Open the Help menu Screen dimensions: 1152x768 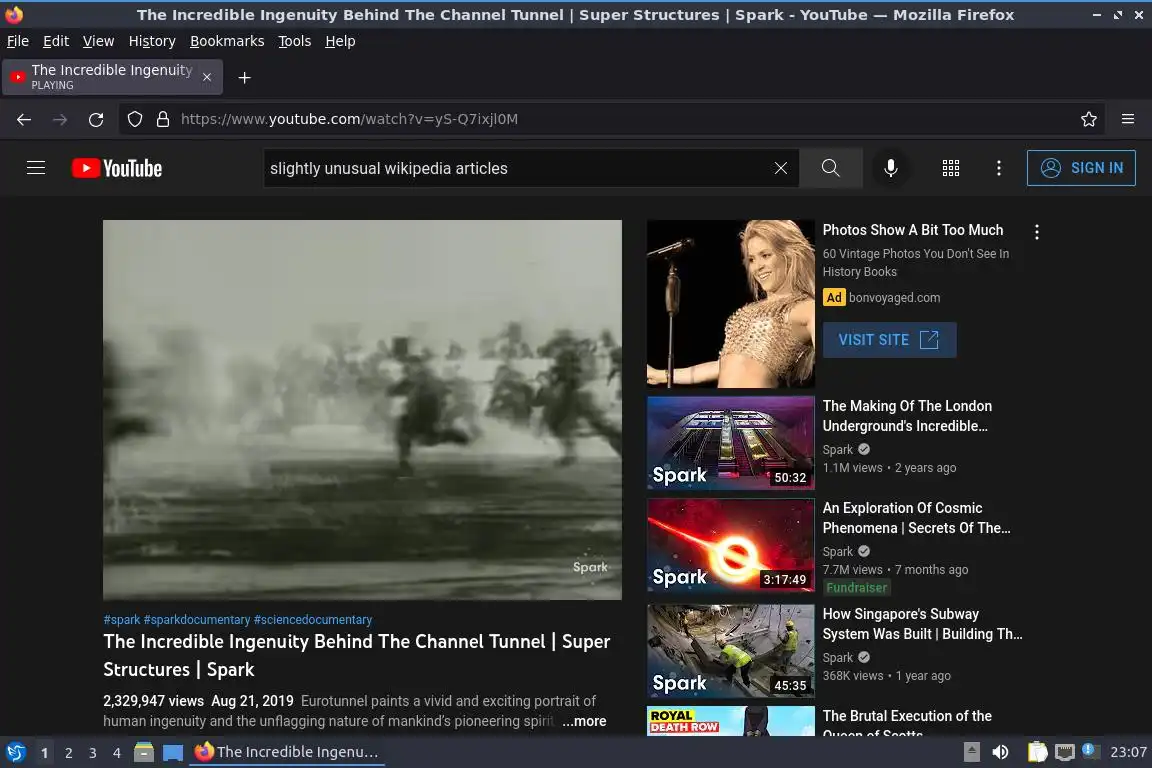(340, 41)
